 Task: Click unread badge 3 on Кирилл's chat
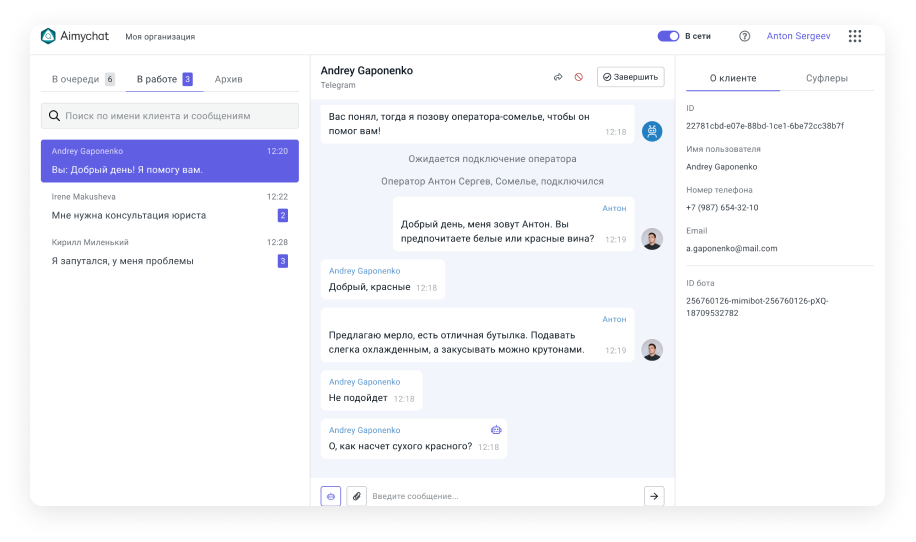[x=283, y=261]
